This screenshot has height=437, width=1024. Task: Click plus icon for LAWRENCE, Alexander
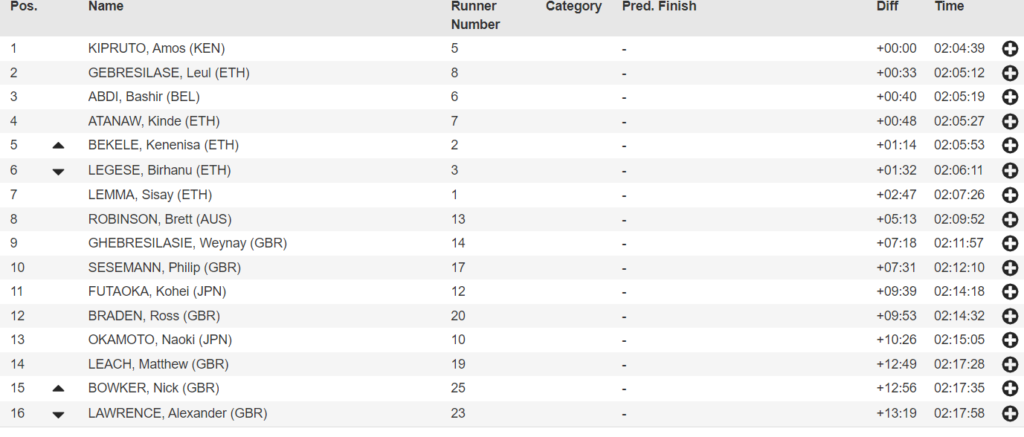point(1010,413)
